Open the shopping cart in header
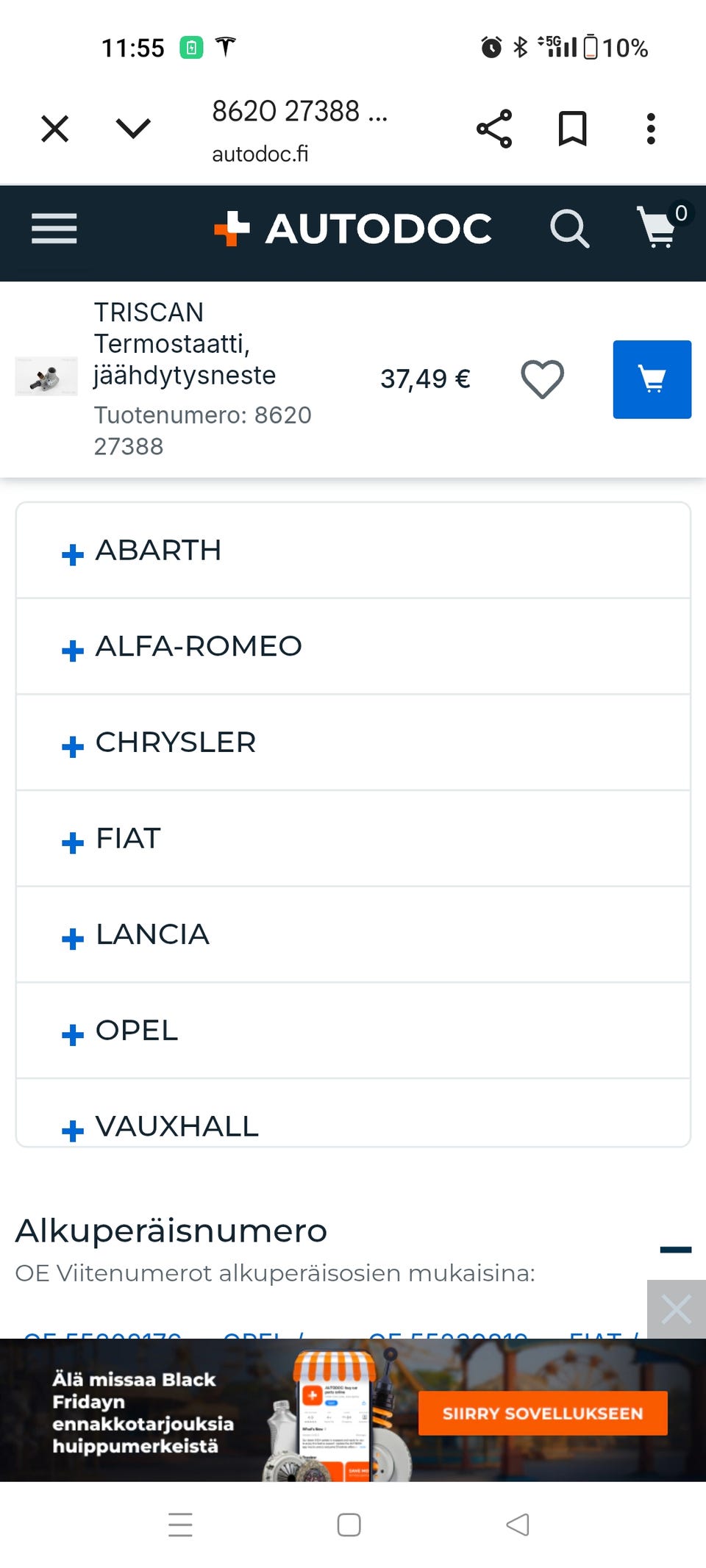The width and height of the screenshot is (706, 1568). (x=659, y=227)
